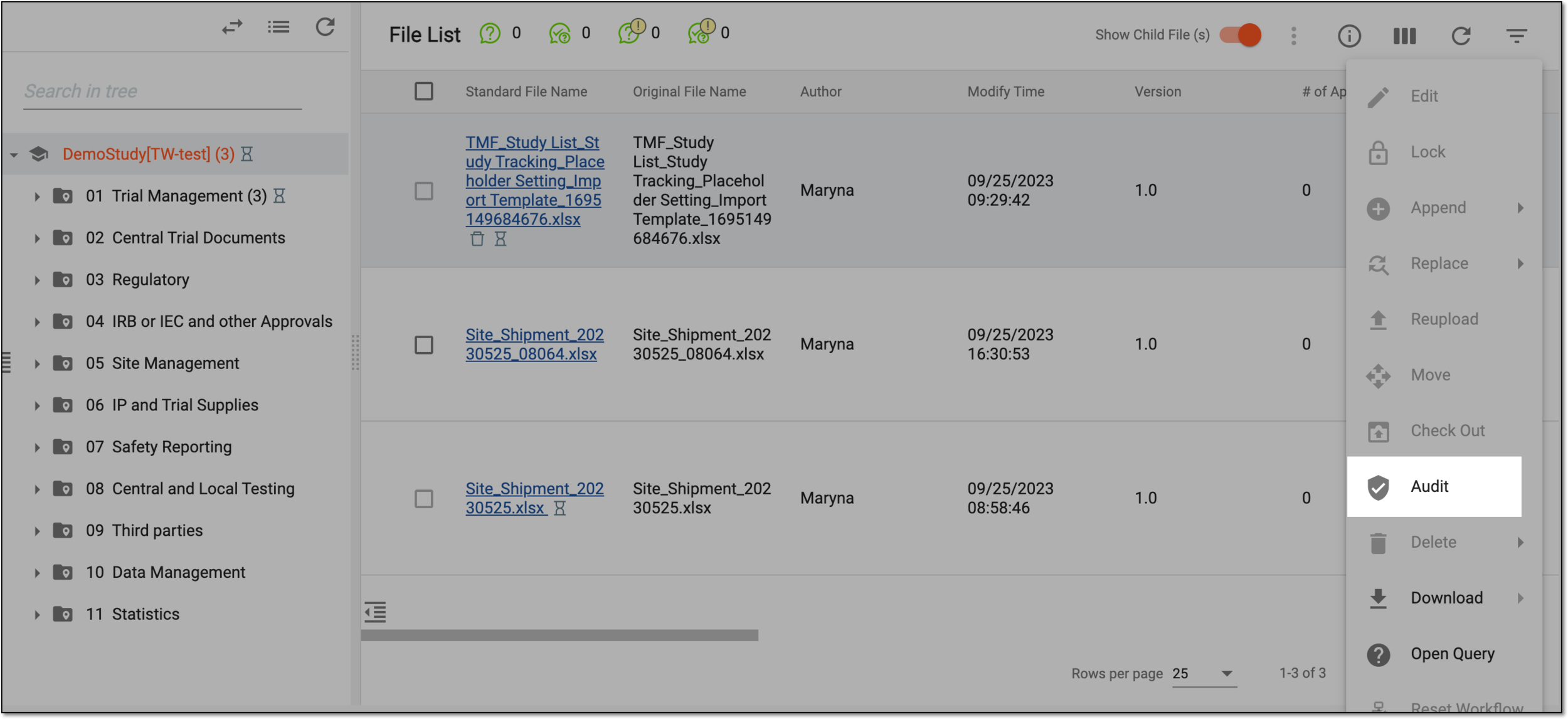The image size is (1568, 719).
Task: Click the list view icon above tree
Action: 278,27
